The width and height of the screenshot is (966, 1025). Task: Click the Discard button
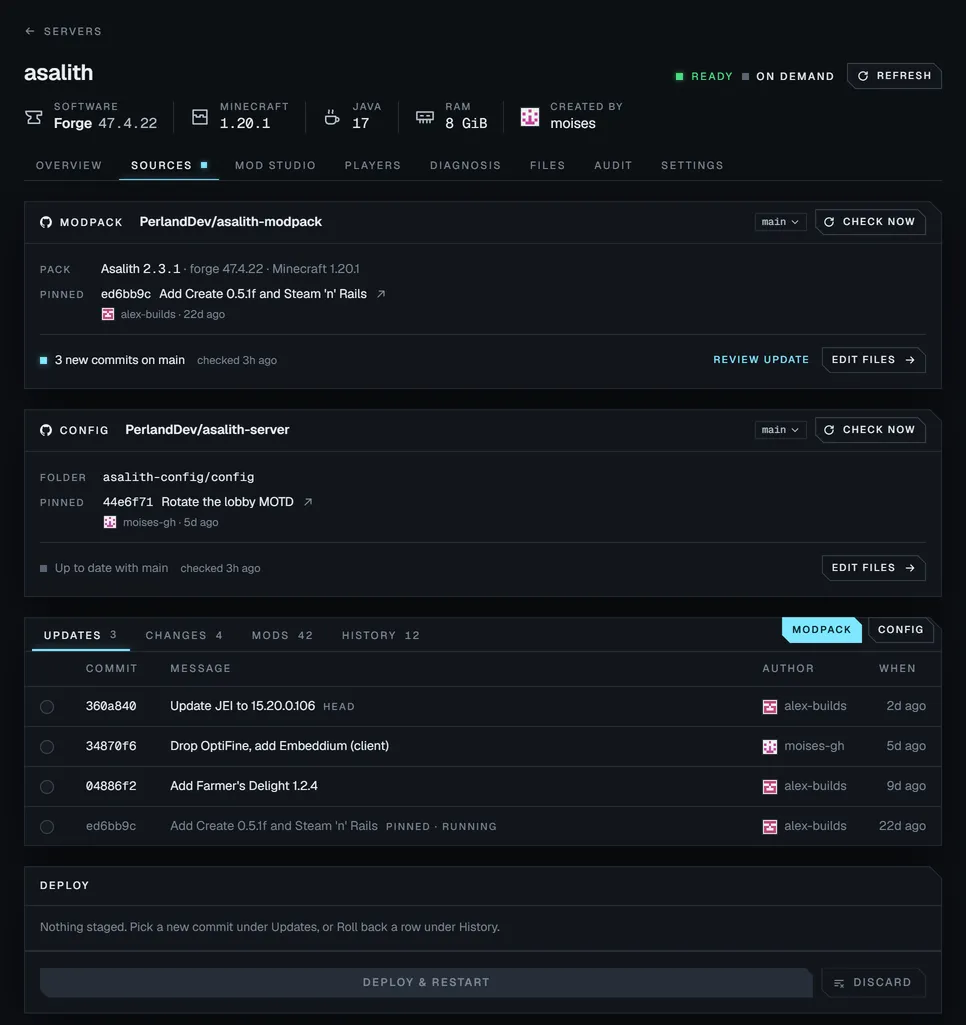click(x=873, y=982)
